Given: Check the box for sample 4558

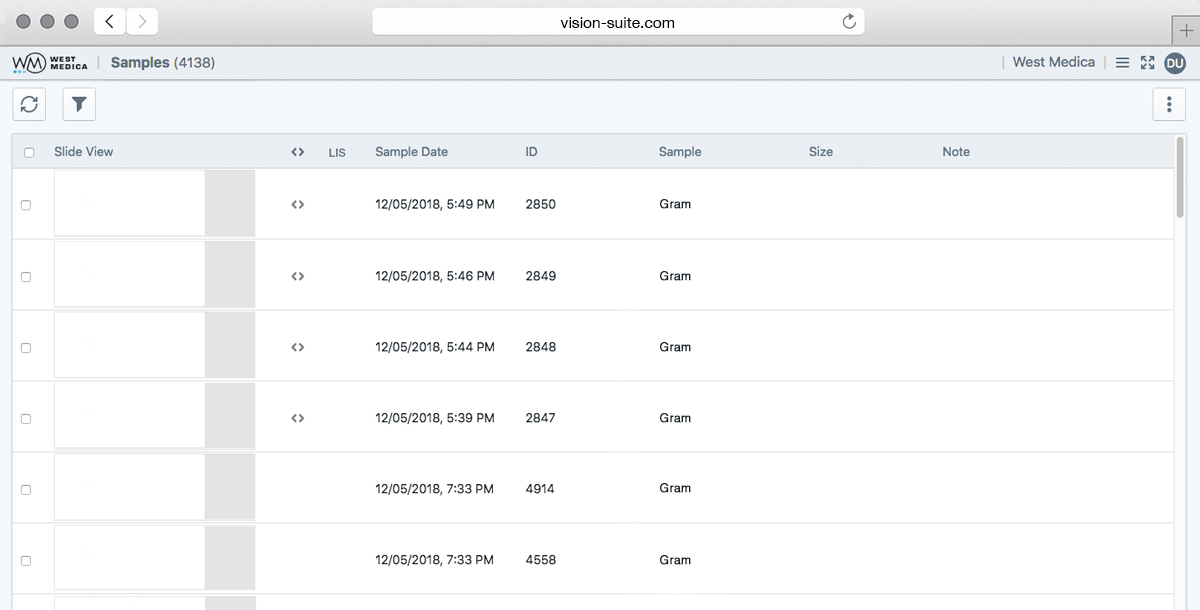Looking at the screenshot, I should [26, 561].
